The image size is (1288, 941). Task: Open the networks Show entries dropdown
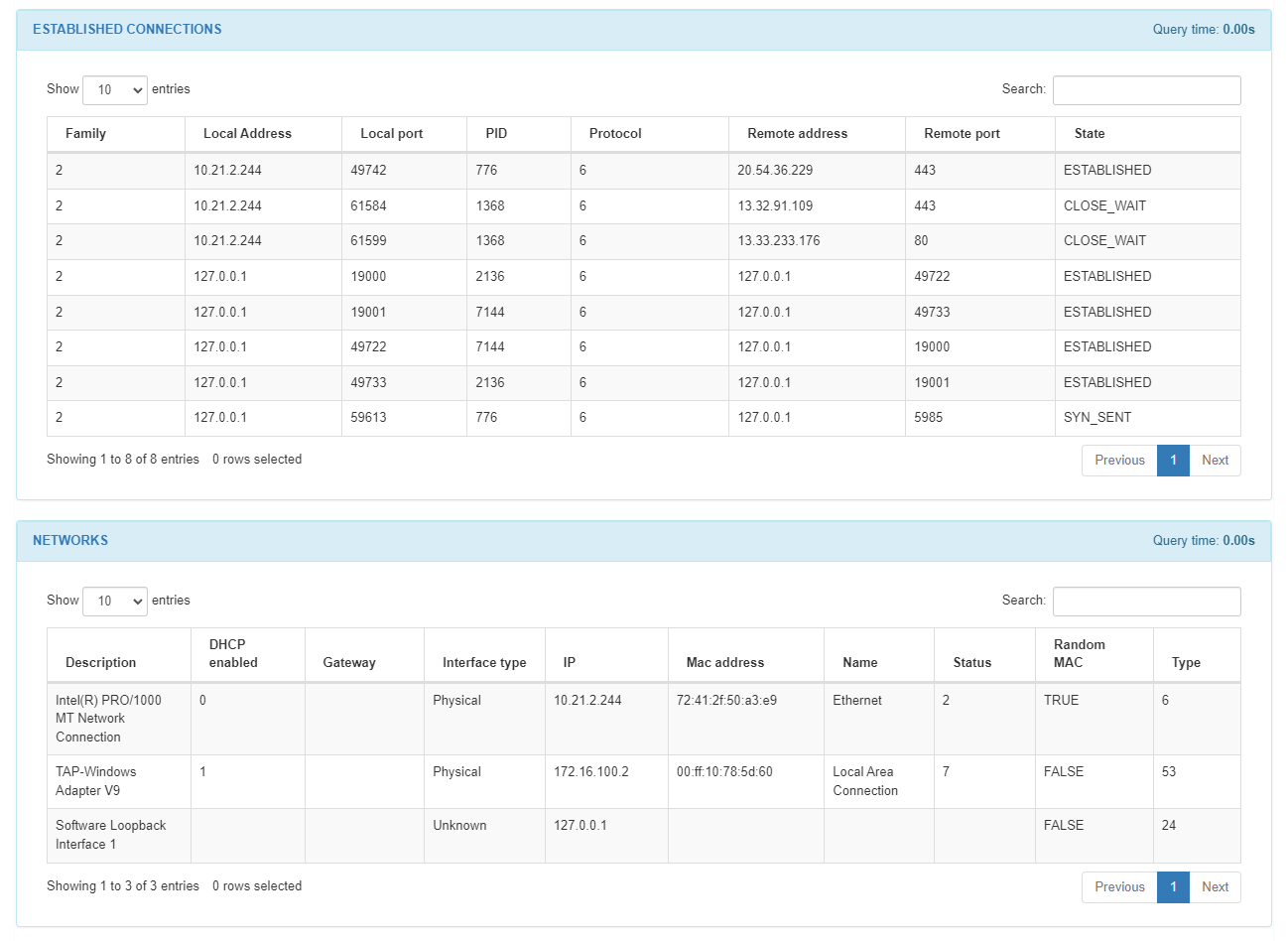click(x=115, y=601)
